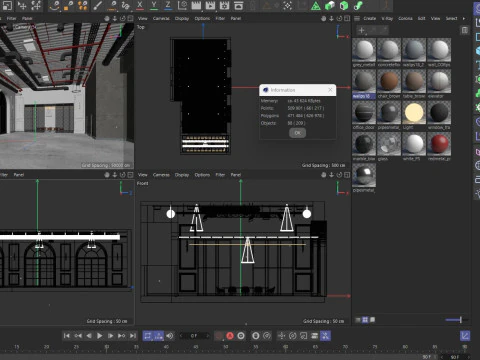Image resolution: width=480 pixels, height=360 pixels.
Task: Open Display menu in Top viewport
Action: 182,18
